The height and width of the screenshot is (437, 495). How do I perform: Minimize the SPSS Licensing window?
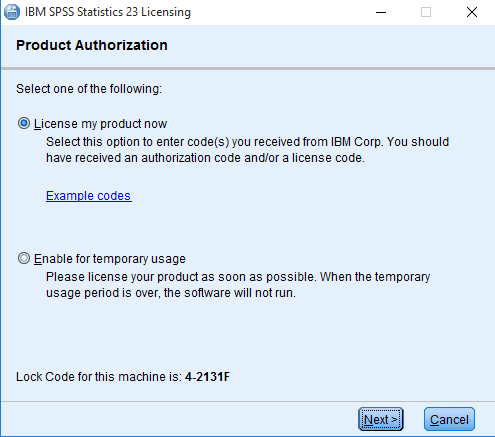pos(381,12)
